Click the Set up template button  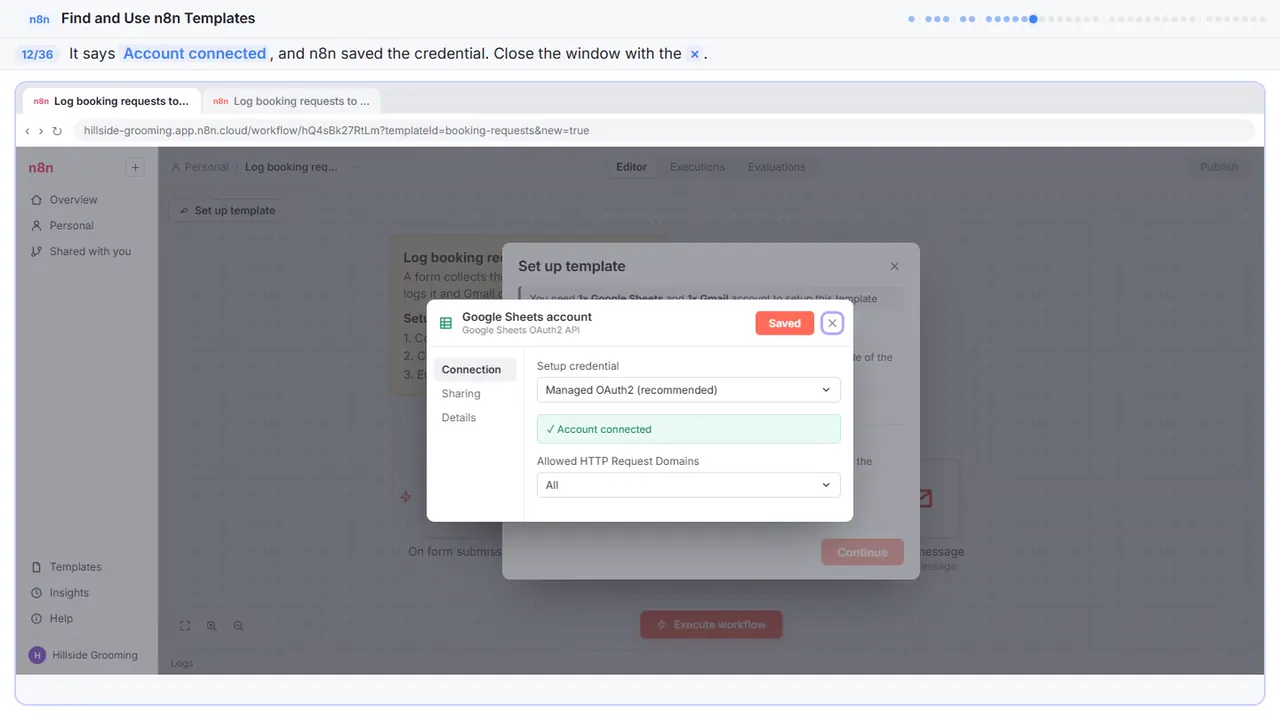(228, 211)
